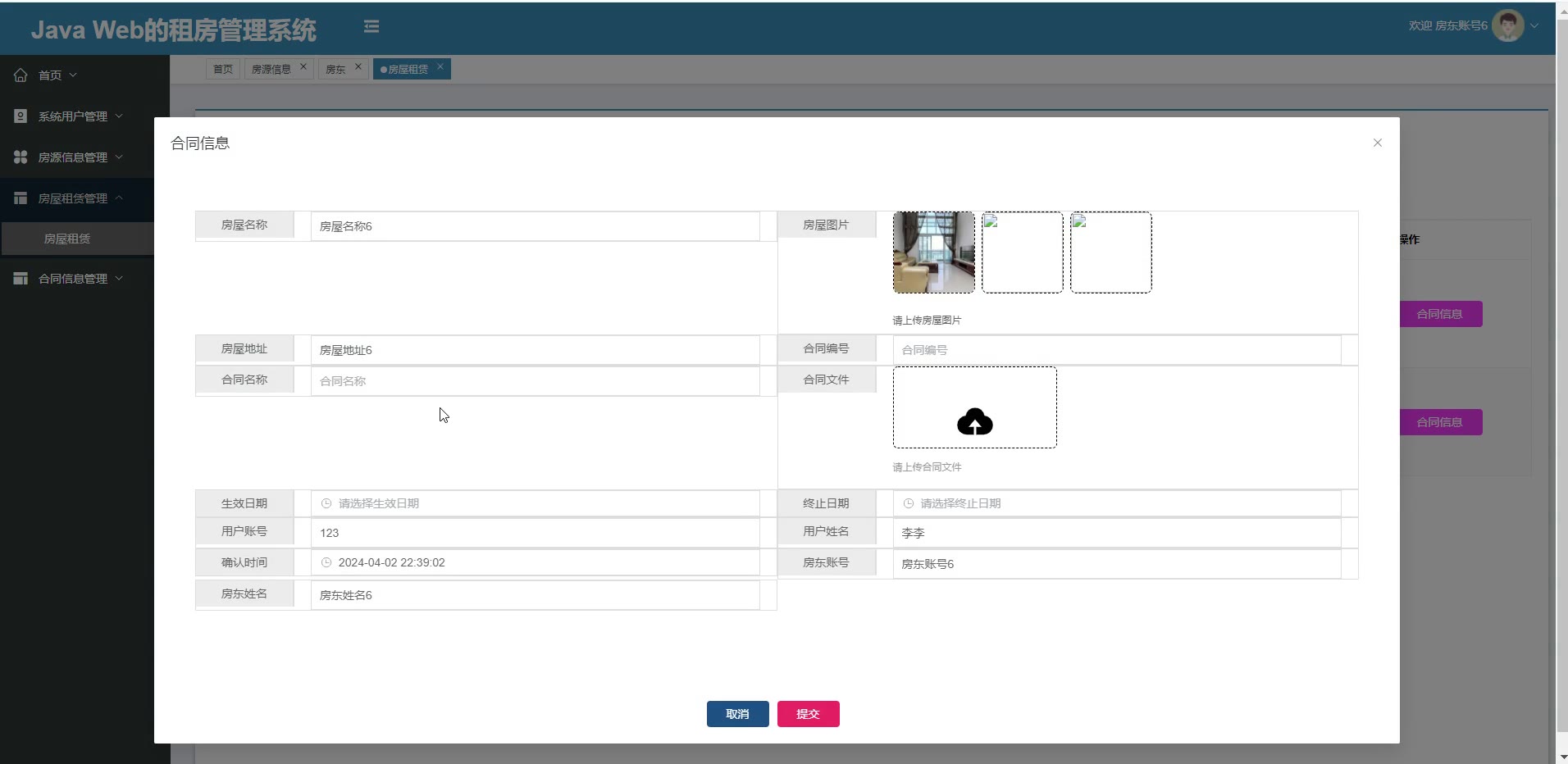Click the clock icon in 生效日期 field

tap(326, 503)
